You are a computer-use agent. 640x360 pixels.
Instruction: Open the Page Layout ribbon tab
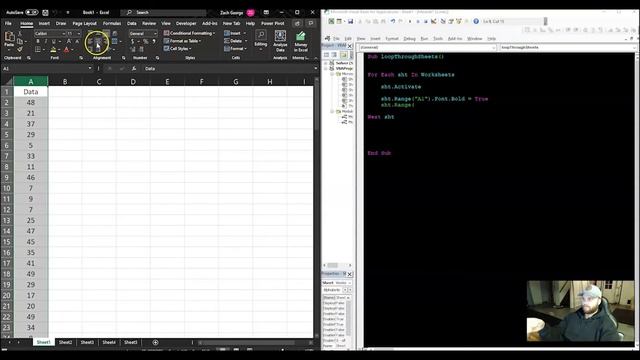click(x=84, y=23)
